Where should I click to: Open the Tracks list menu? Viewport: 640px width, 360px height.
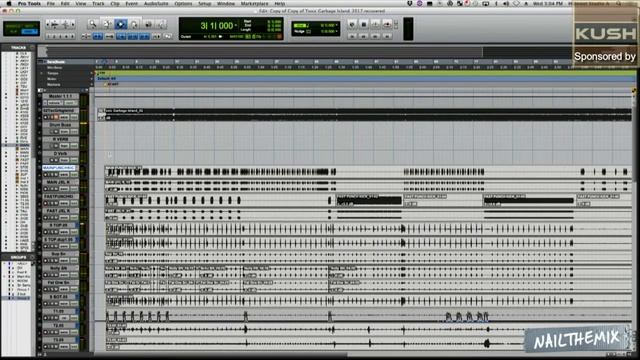[32, 48]
